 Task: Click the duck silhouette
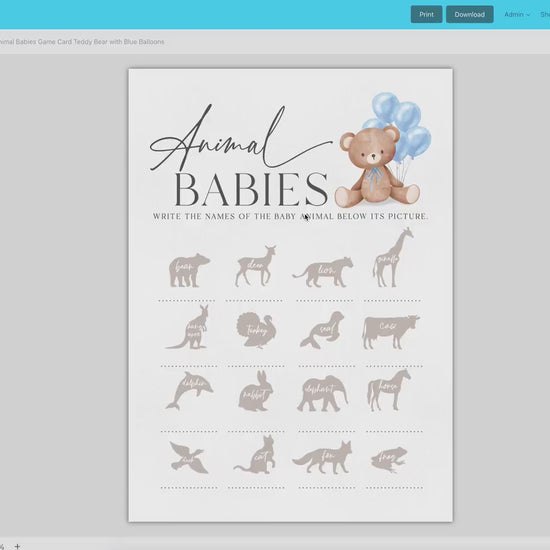pos(189,457)
